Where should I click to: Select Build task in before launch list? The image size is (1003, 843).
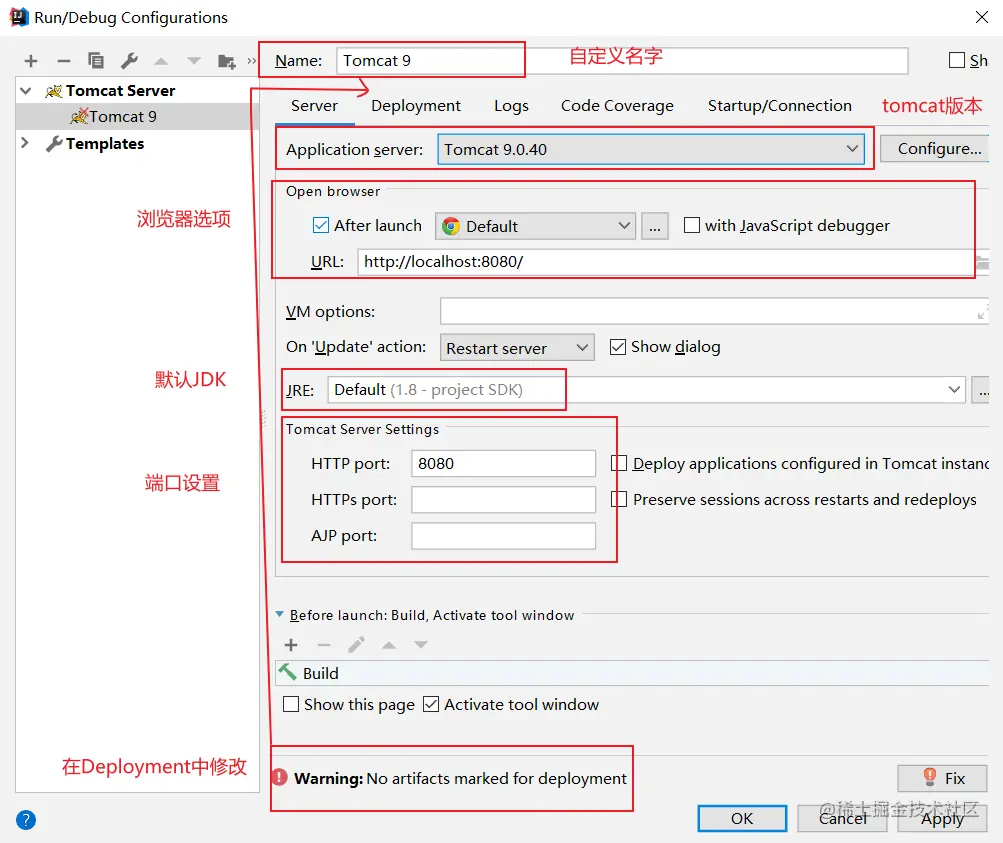click(632, 673)
